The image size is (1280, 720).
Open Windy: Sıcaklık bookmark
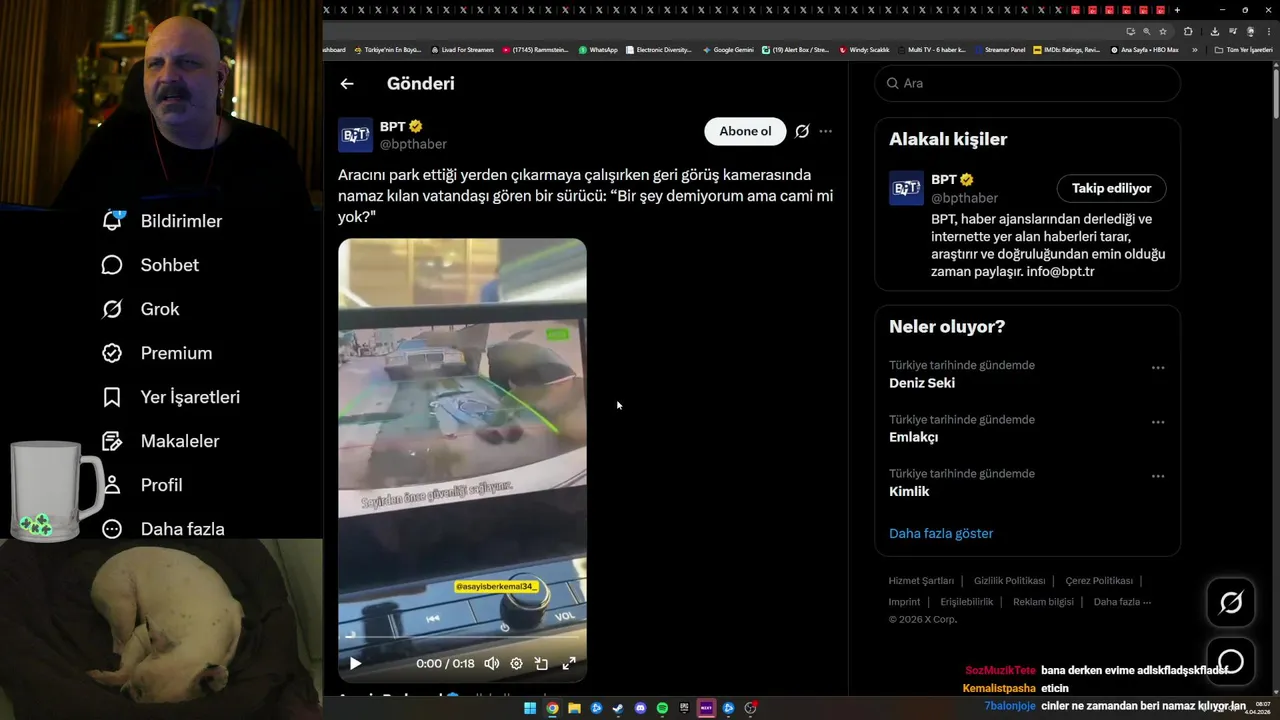[864, 50]
